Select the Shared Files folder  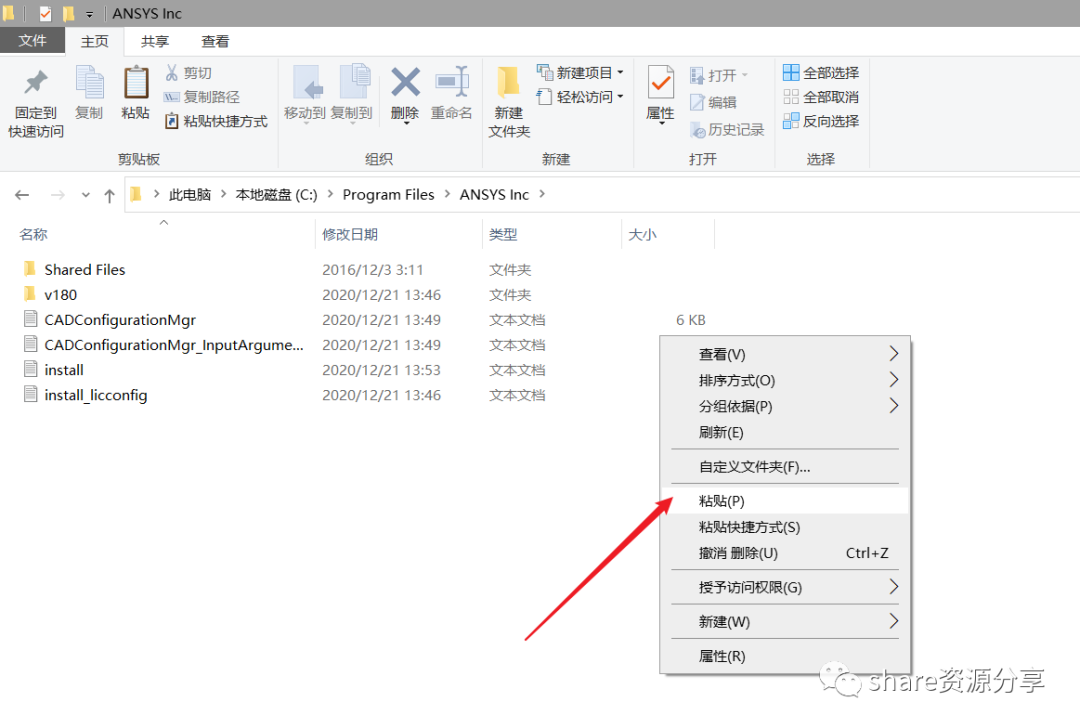click(85, 269)
